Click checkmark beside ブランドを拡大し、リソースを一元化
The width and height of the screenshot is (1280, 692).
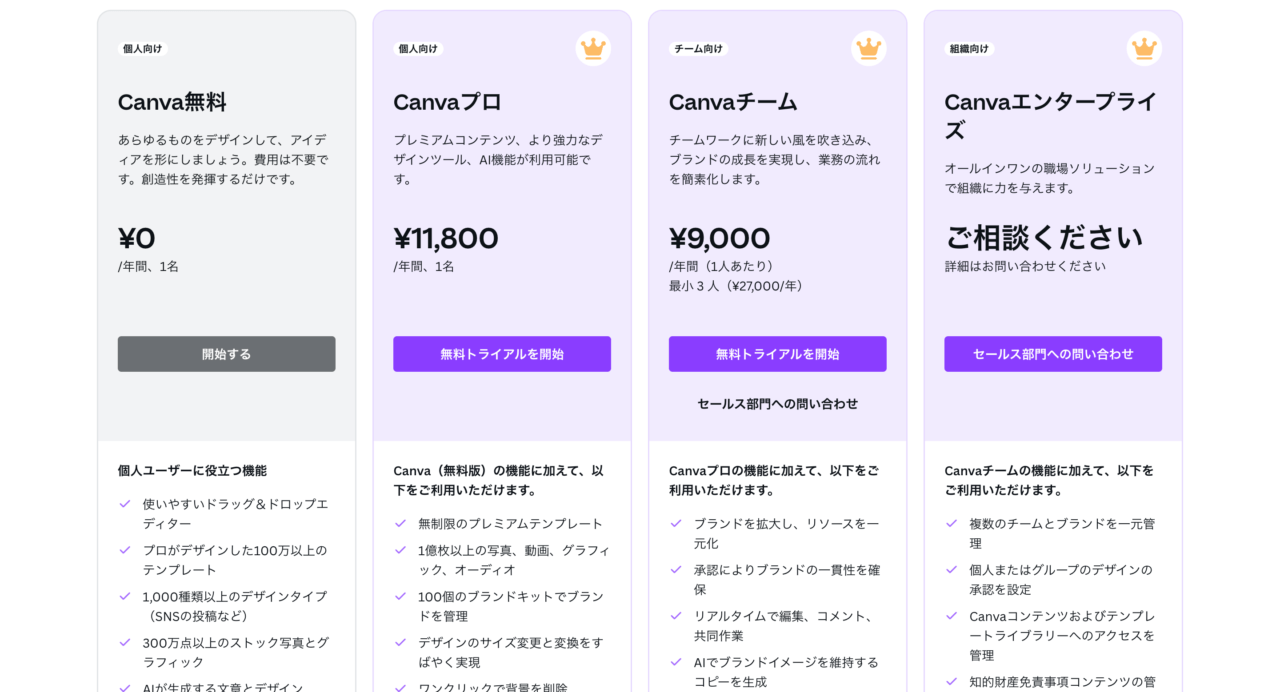point(676,523)
